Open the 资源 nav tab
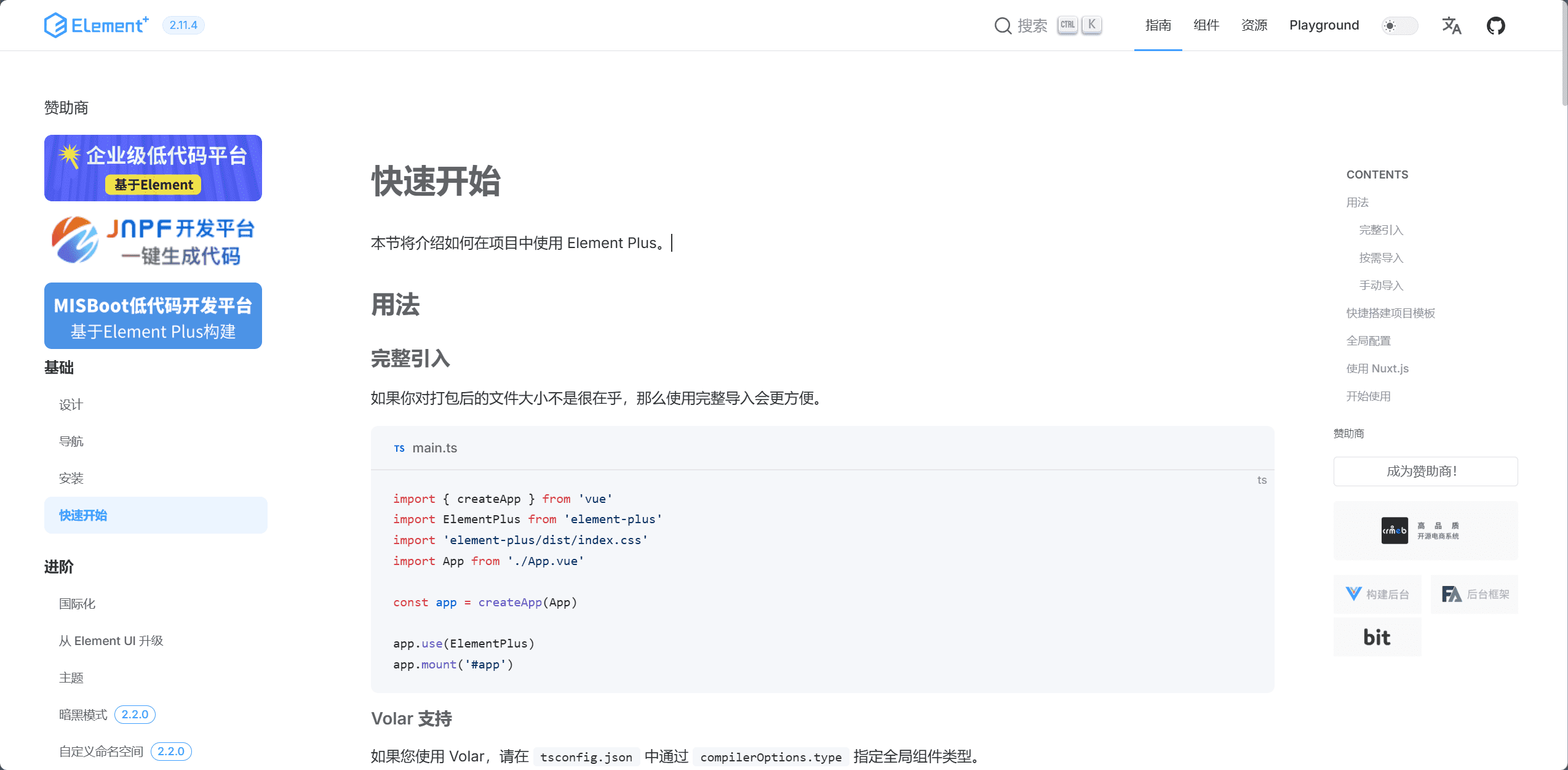Screen dimensions: 1568x770 [x=1254, y=25]
